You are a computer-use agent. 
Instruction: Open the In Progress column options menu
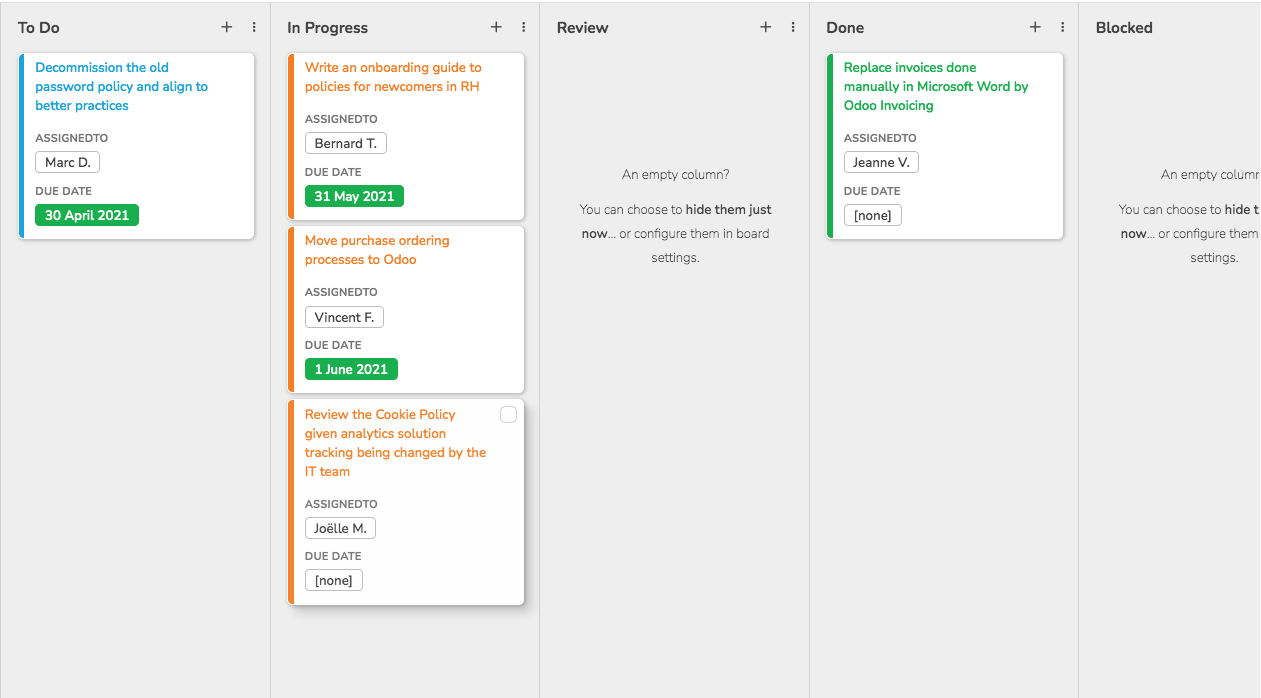tap(523, 27)
